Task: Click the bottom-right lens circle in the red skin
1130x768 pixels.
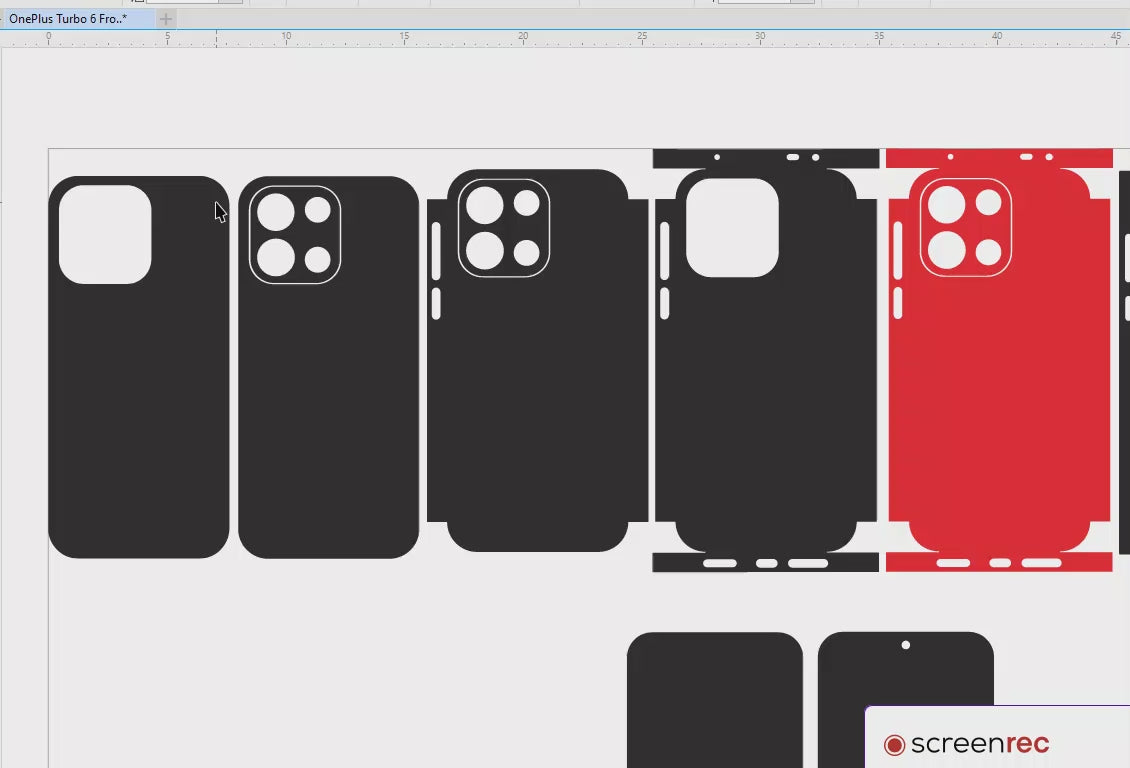Action: [x=988, y=252]
